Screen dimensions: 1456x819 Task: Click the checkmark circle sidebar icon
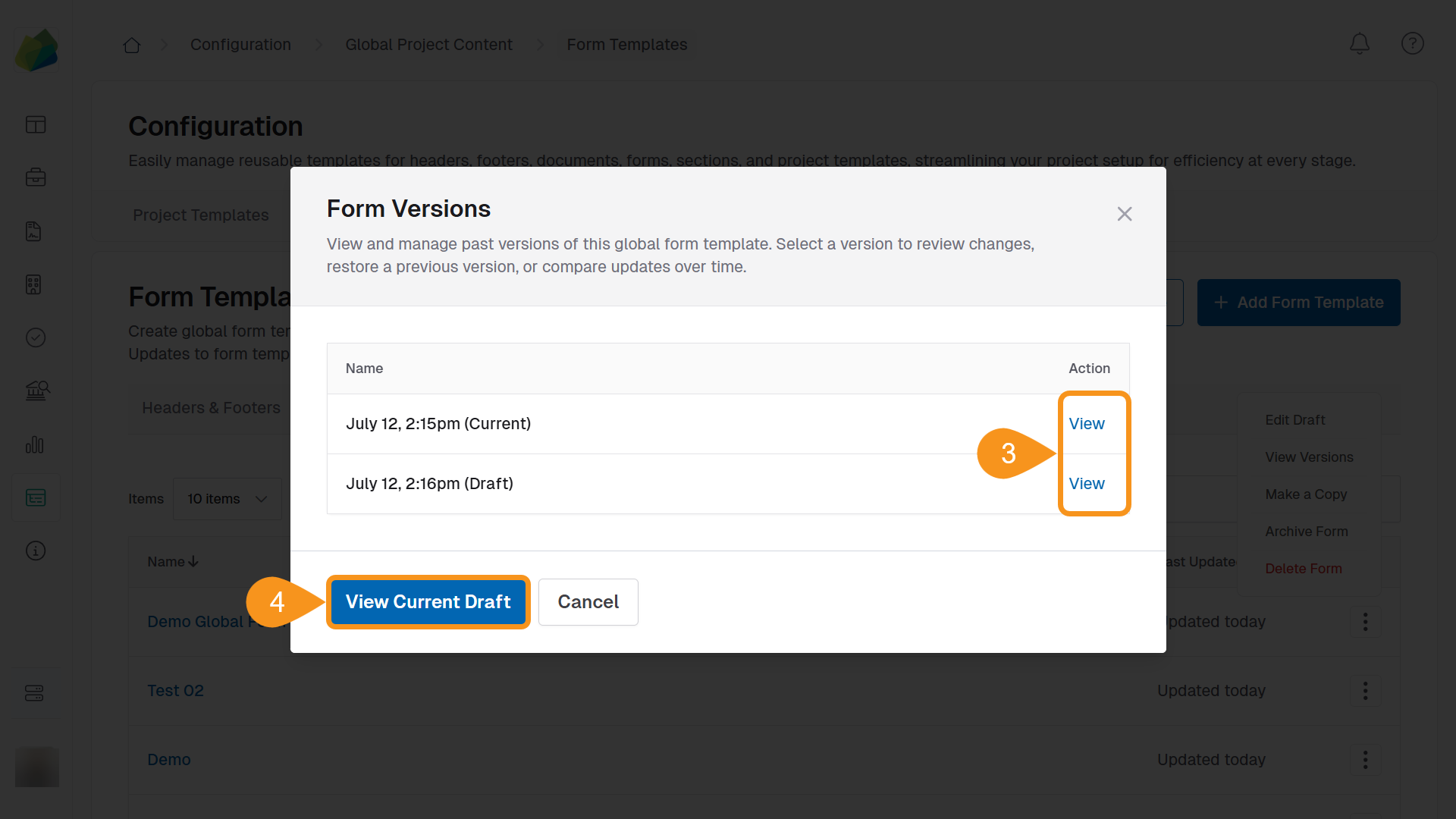point(36,337)
